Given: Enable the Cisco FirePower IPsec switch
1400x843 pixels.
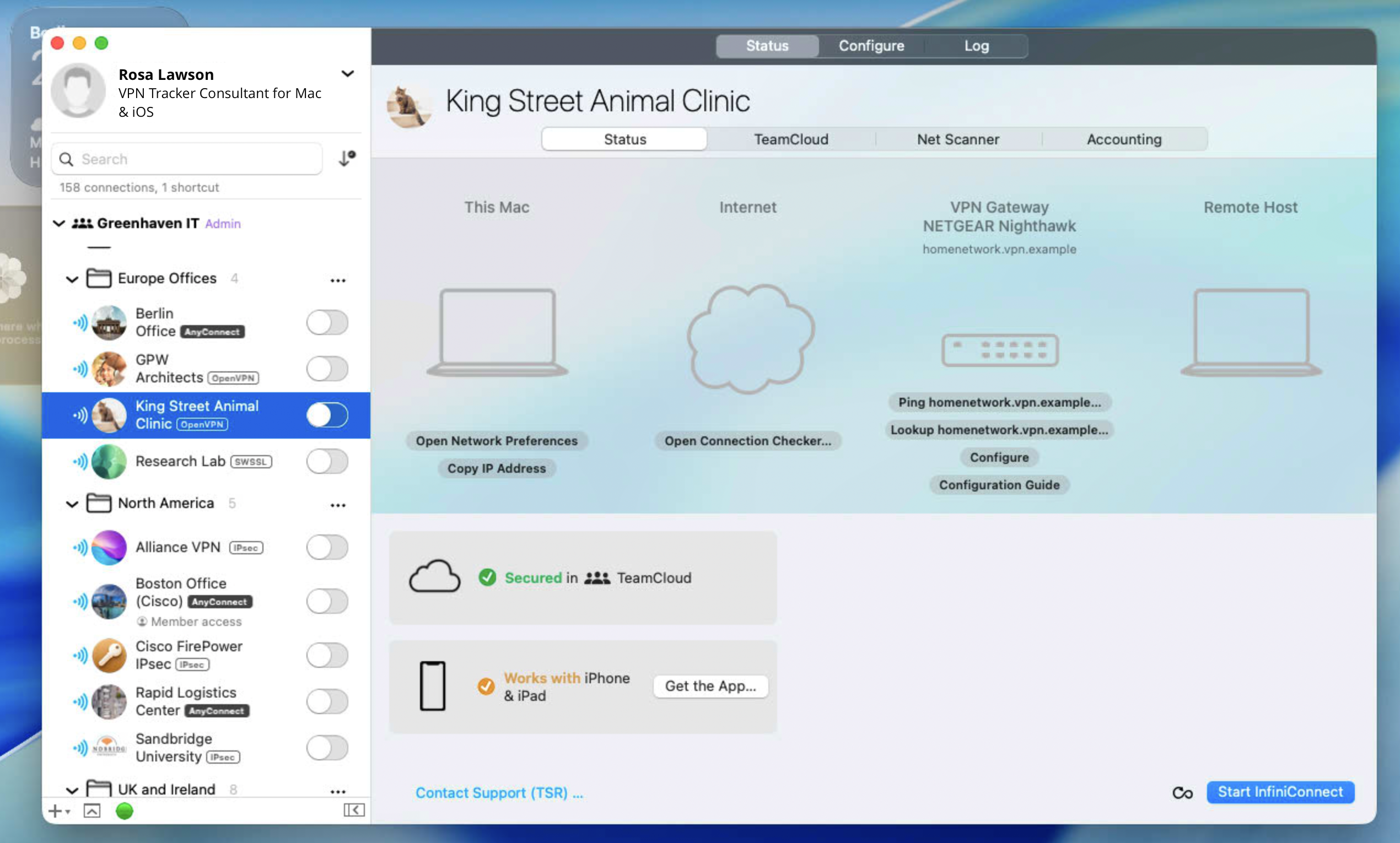Looking at the screenshot, I should tap(327, 655).
